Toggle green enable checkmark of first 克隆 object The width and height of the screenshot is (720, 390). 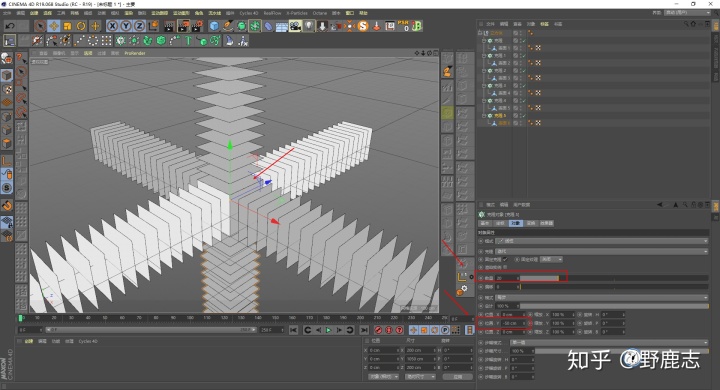[524, 40]
